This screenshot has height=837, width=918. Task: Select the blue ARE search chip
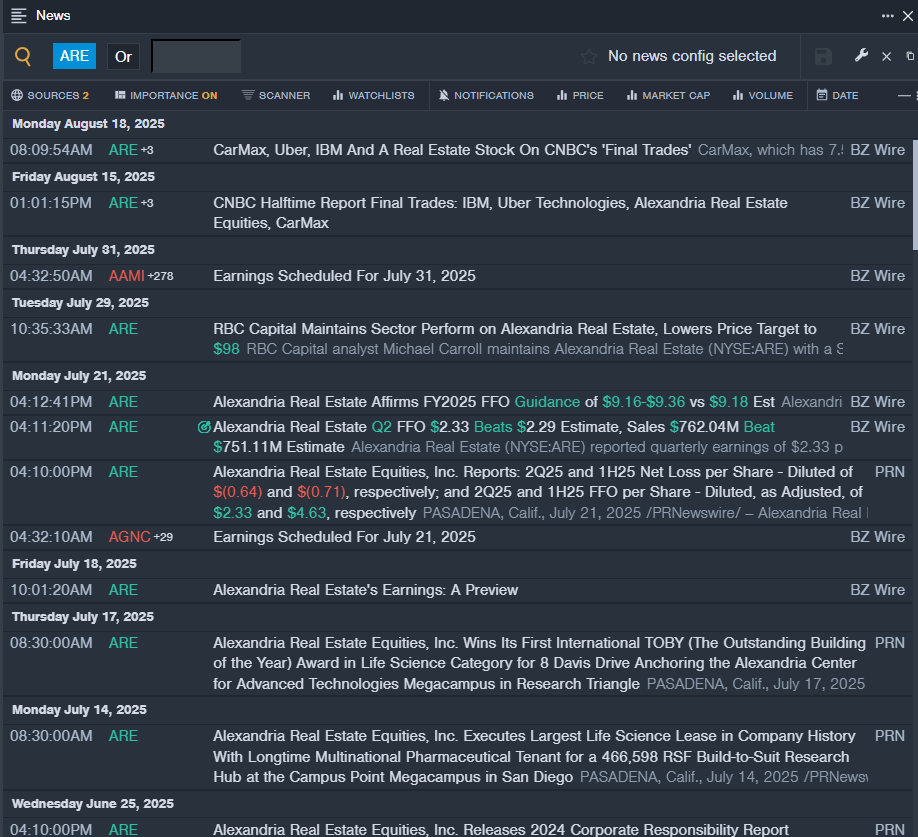[74, 56]
